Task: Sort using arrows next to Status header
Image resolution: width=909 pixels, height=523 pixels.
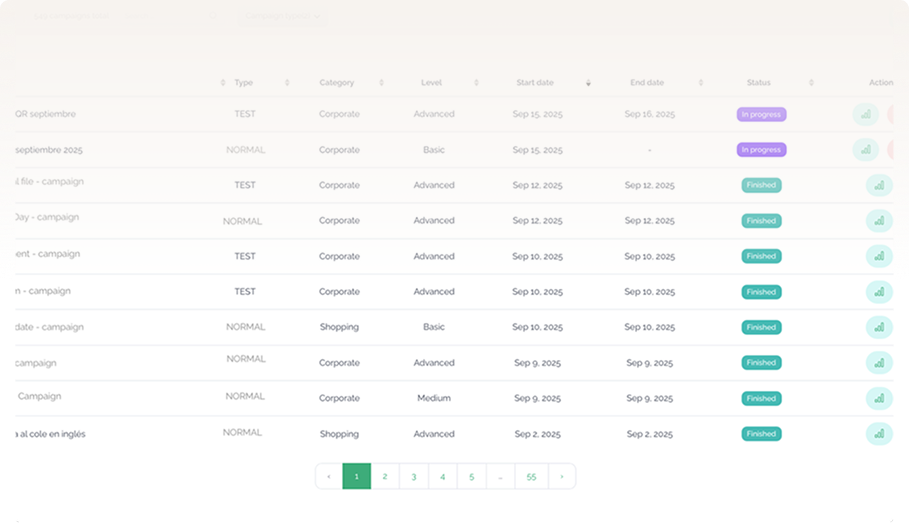Action: click(x=811, y=83)
